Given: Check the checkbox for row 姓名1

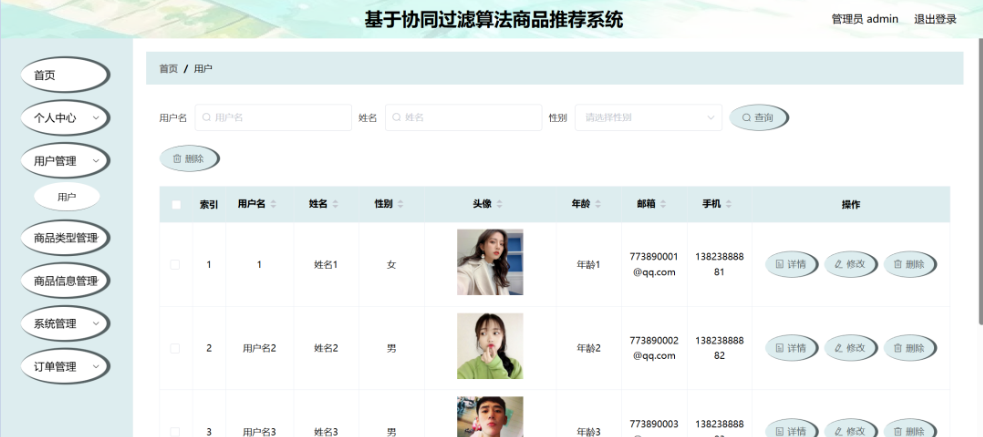Looking at the screenshot, I should click(x=175, y=265).
